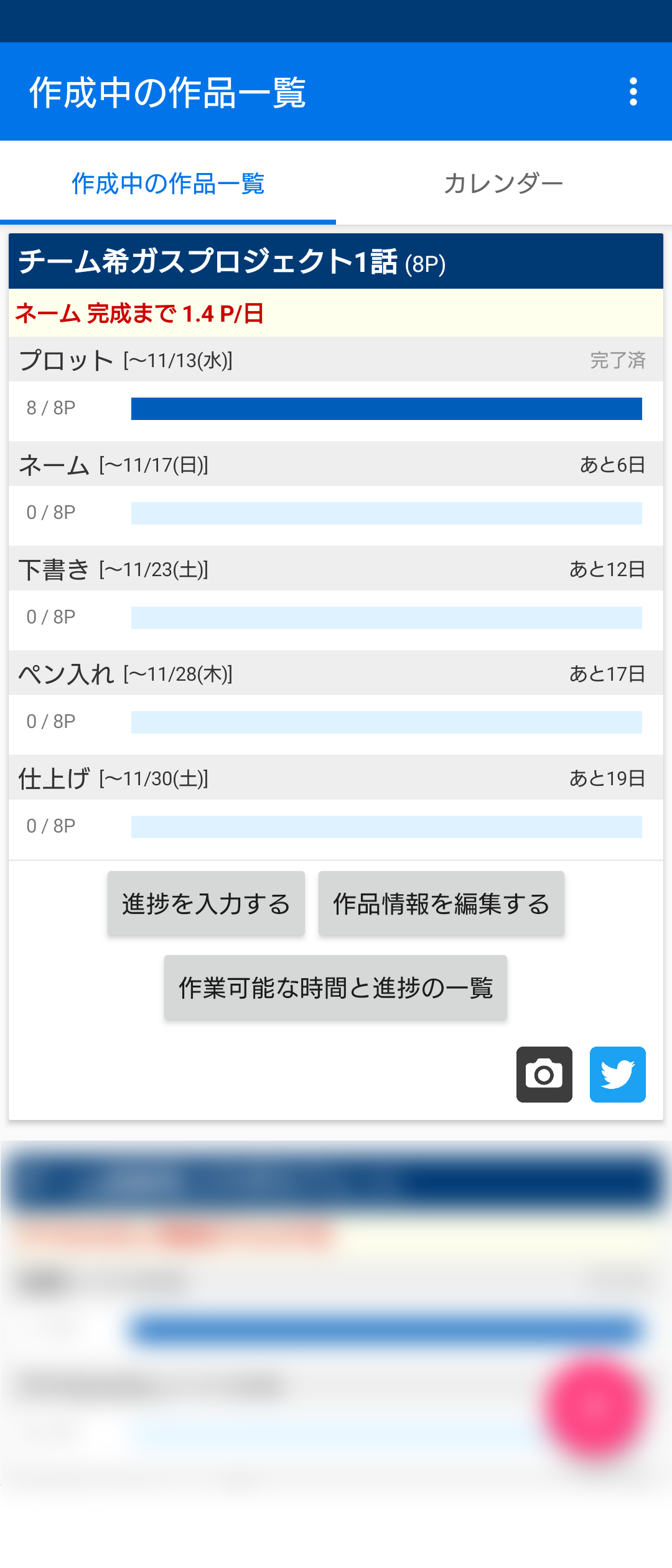Screen dimensions: 672x1568
Task: Select the 作成中の作品一覧 tab
Action: coord(168,184)
